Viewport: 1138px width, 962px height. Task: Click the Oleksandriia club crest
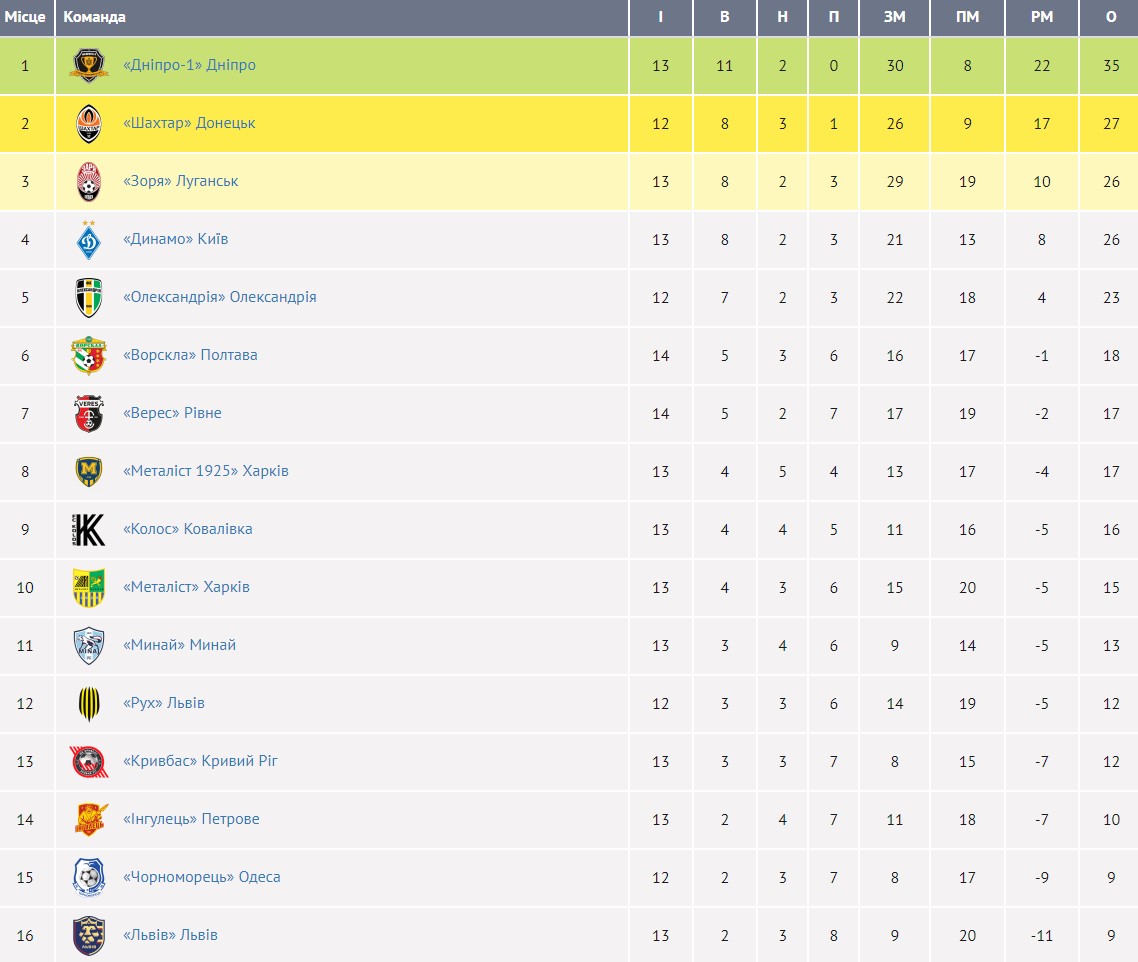pos(89,298)
